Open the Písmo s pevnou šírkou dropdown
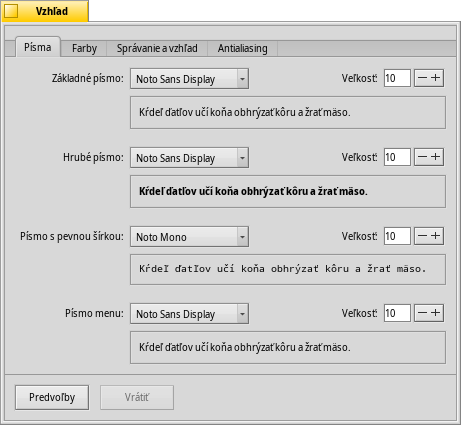Image resolution: width=461 pixels, height=425 pixels. (189, 237)
